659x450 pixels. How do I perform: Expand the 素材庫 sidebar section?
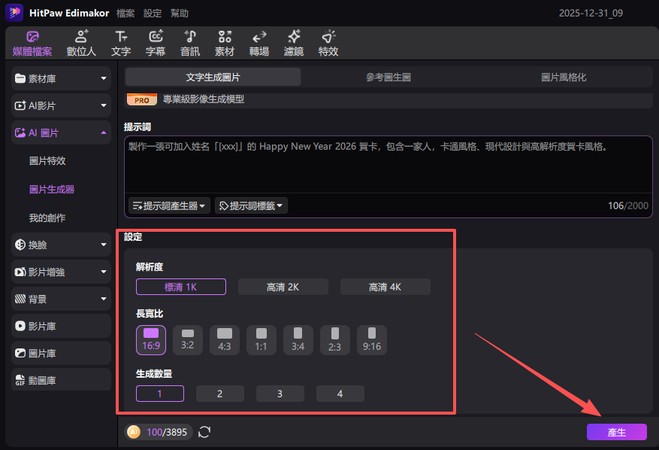pyautogui.click(x=61, y=79)
